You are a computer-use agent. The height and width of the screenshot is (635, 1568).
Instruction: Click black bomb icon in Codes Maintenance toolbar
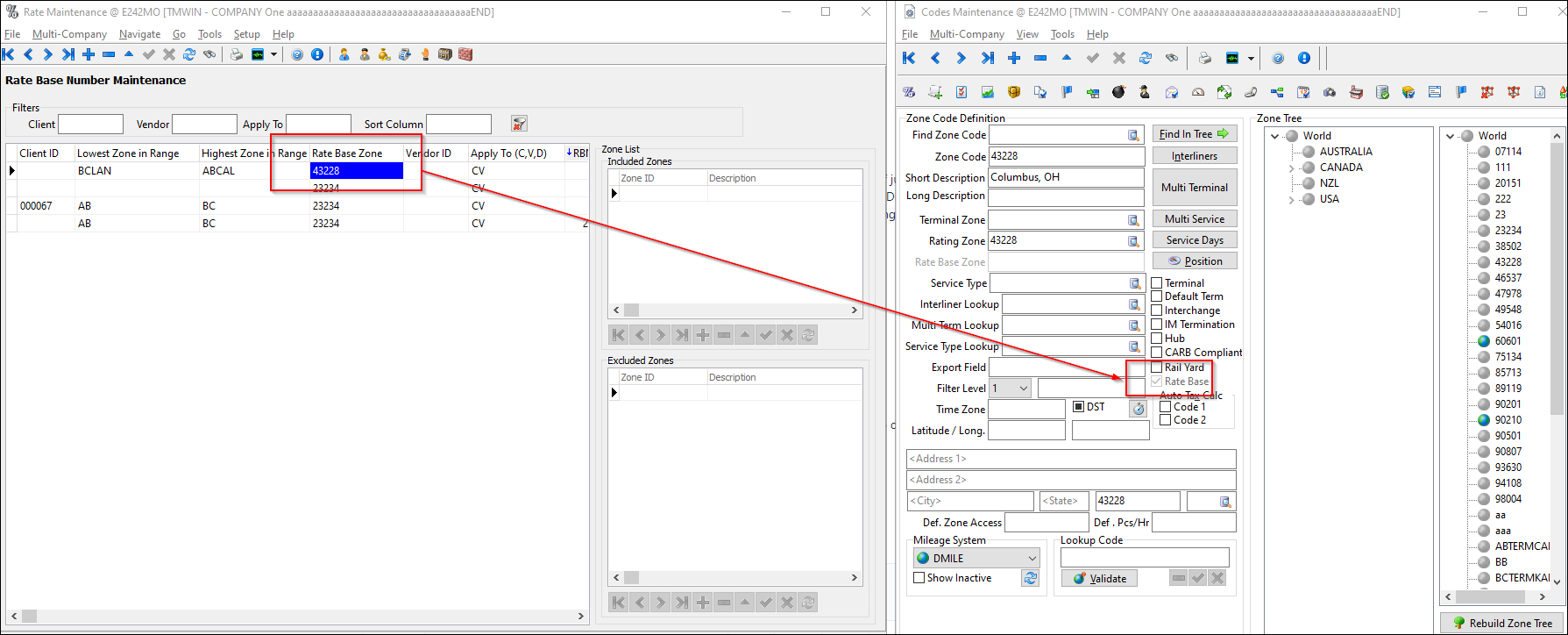click(1118, 92)
